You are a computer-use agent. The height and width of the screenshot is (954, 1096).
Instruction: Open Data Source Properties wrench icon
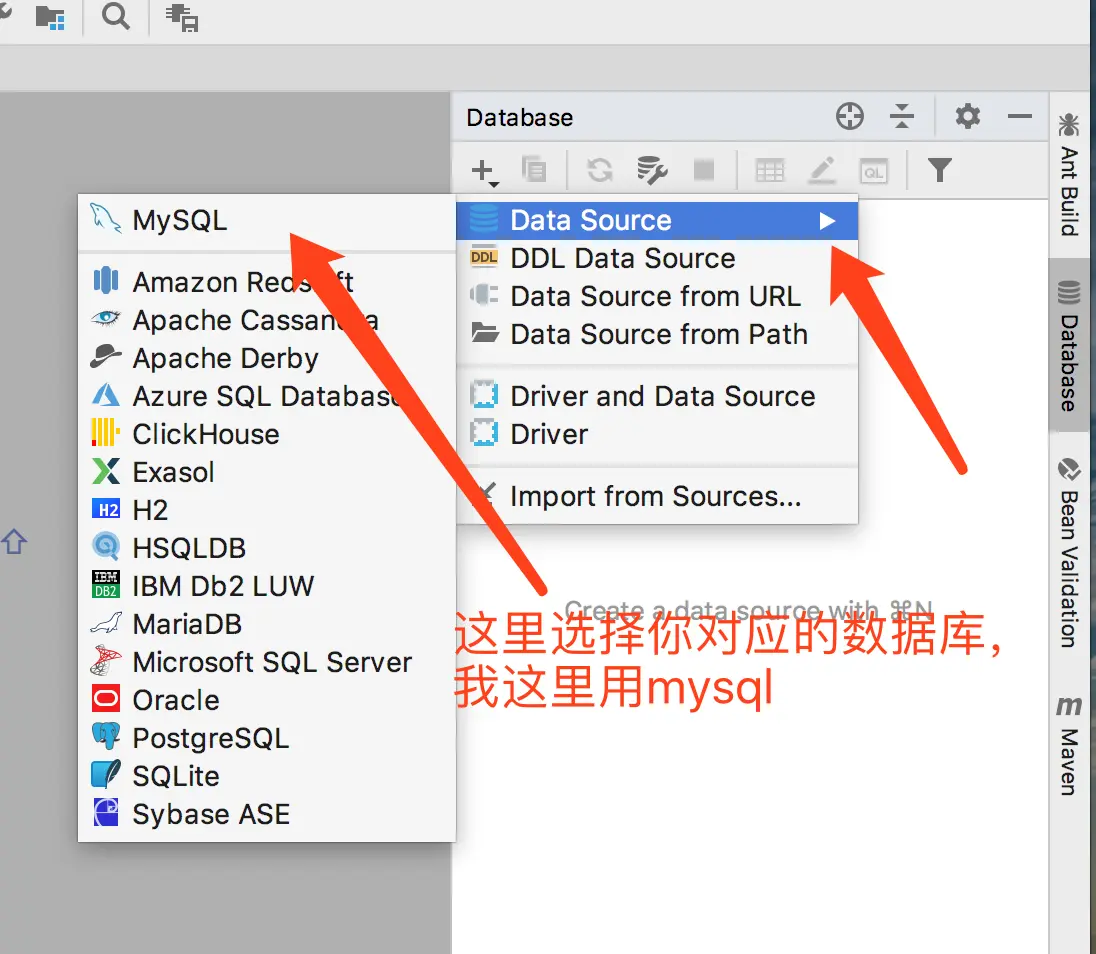pyautogui.click(x=652, y=170)
